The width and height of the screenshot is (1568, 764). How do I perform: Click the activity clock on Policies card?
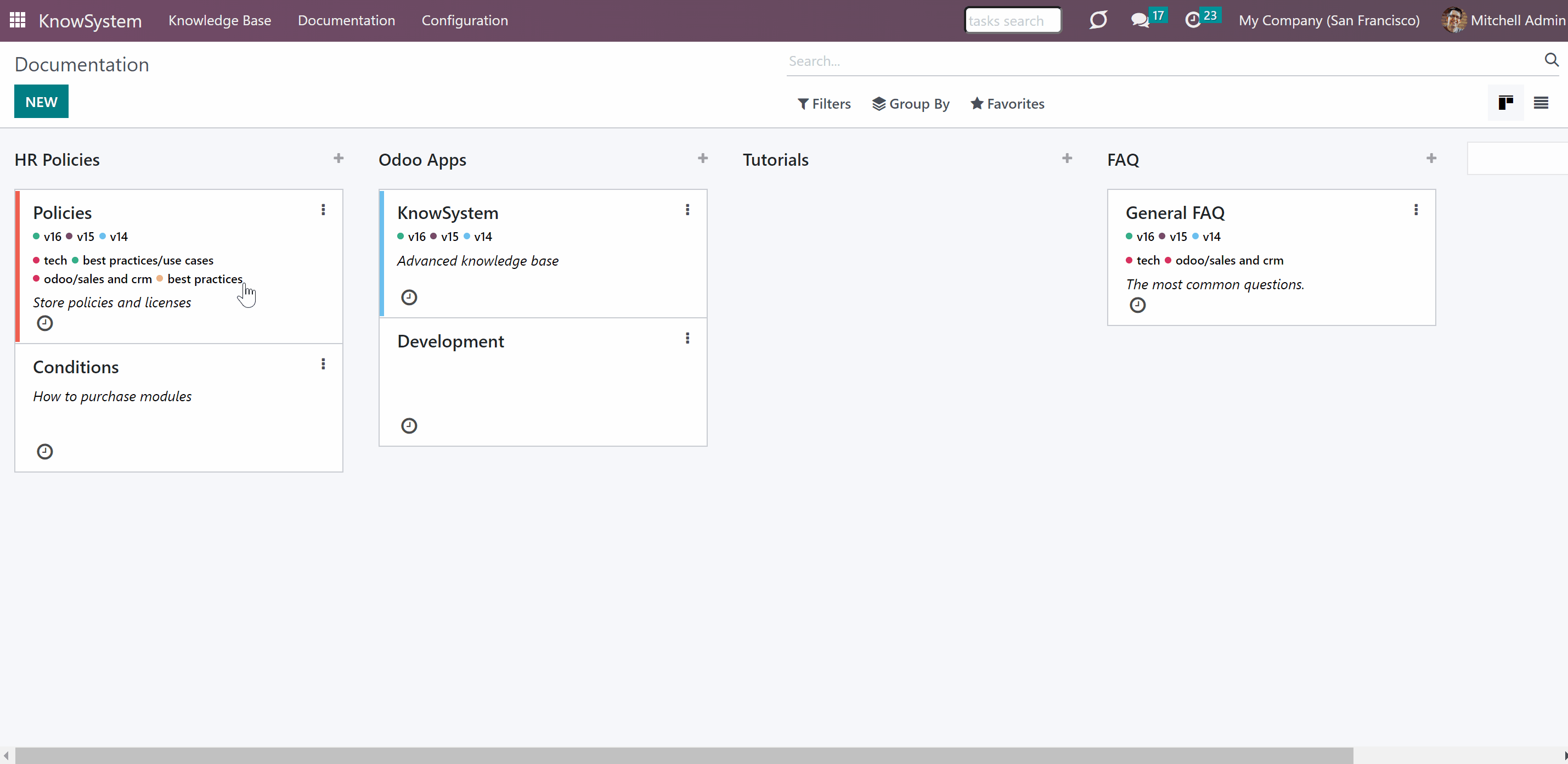coord(45,323)
